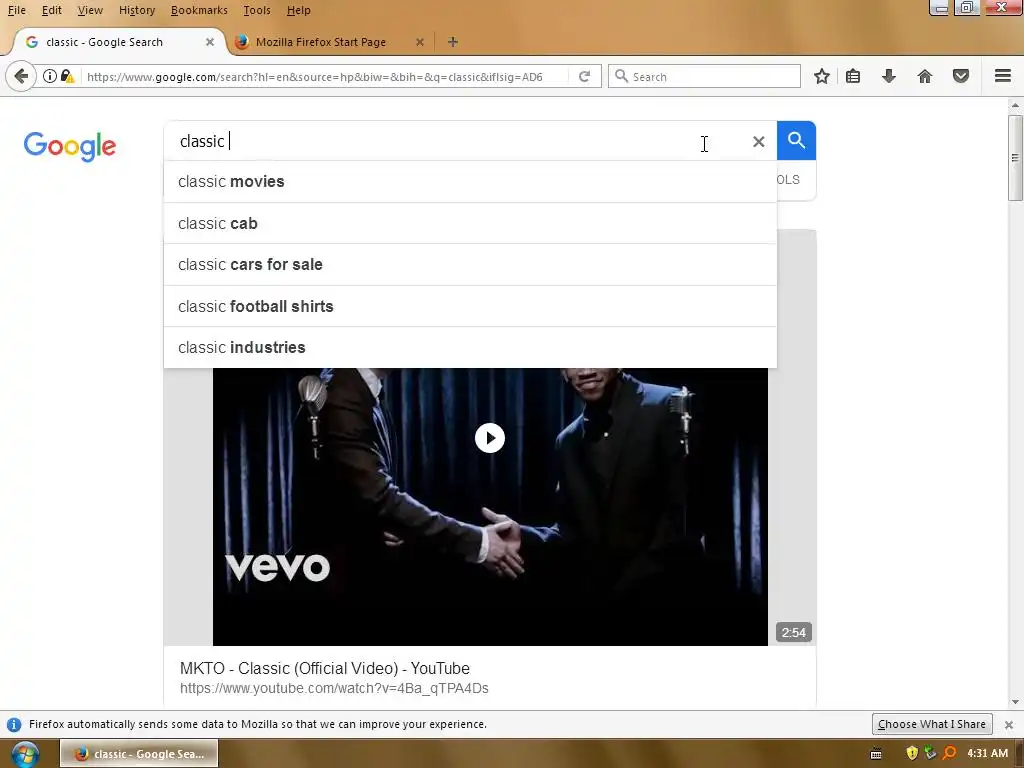Viewport: 1024px width, 768px height.
Task: Click the address bar URL
Action: pos(314,77)
